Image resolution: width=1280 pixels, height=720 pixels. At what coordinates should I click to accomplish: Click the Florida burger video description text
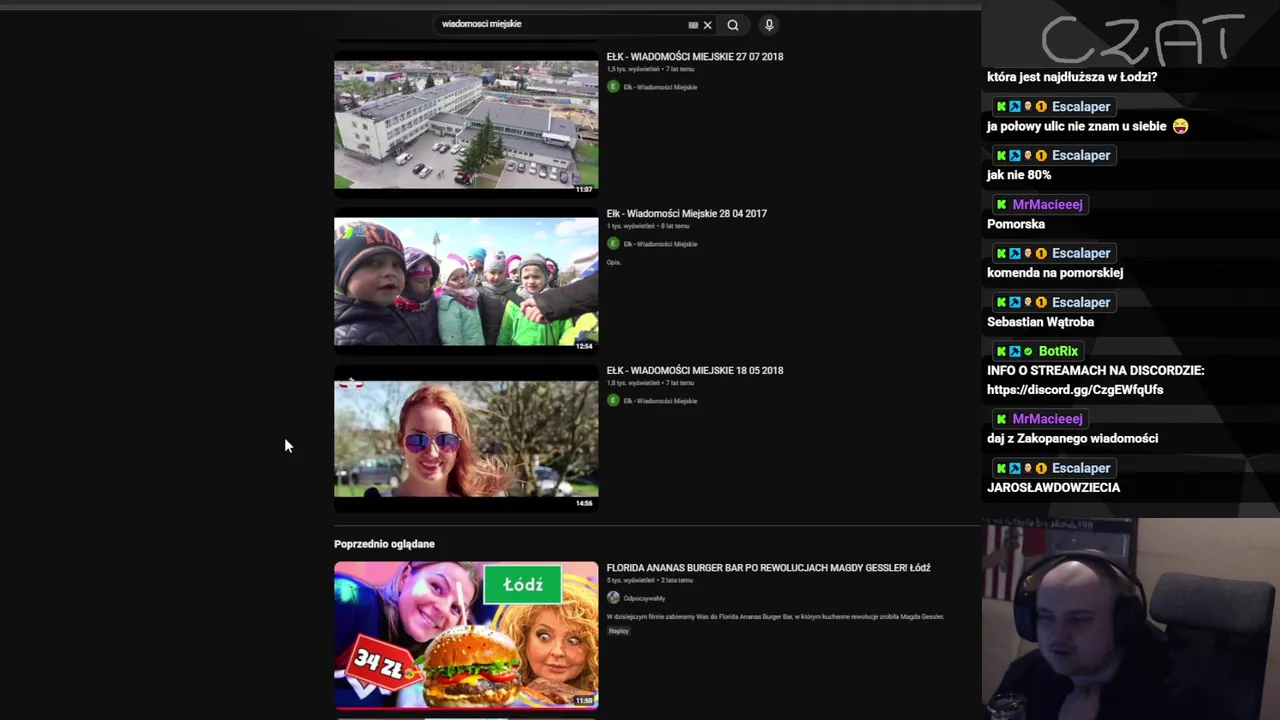(x=775, y=617)
